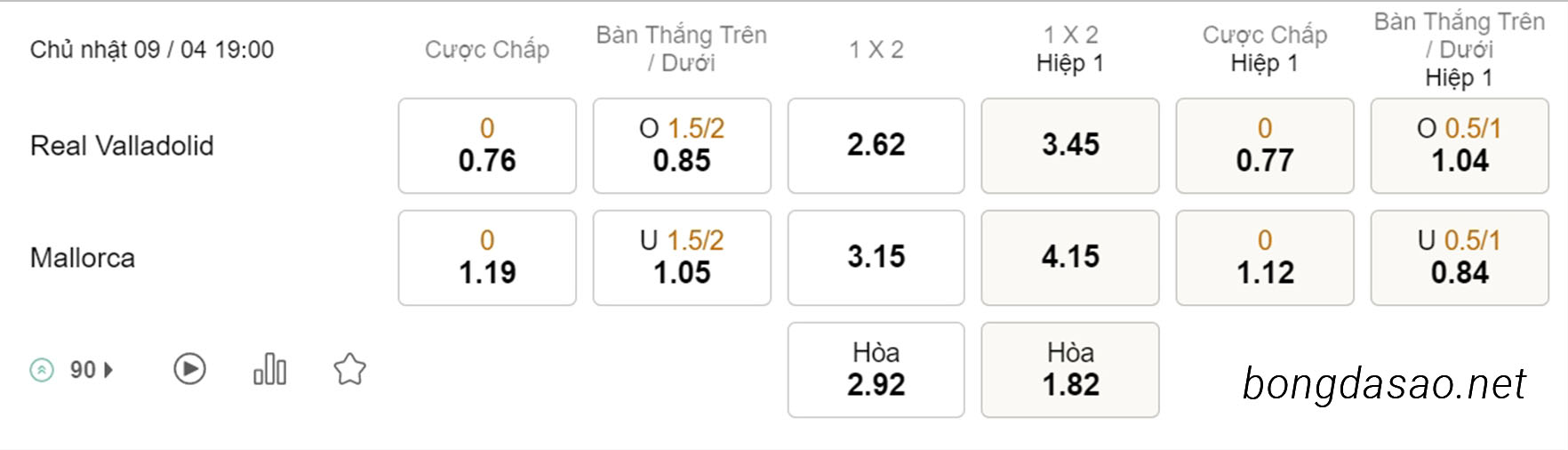The height and width of the screenshot is (450, 1568).
Task: Pick Over 1.5/2 at 0.85
Action: 682,146
